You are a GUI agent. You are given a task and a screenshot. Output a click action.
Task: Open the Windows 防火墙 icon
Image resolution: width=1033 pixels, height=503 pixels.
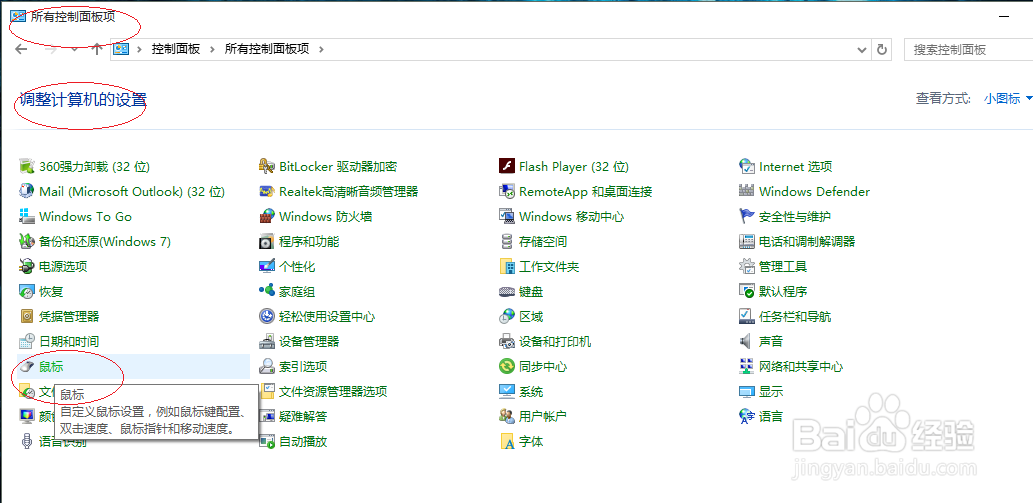tap(266, 217)
